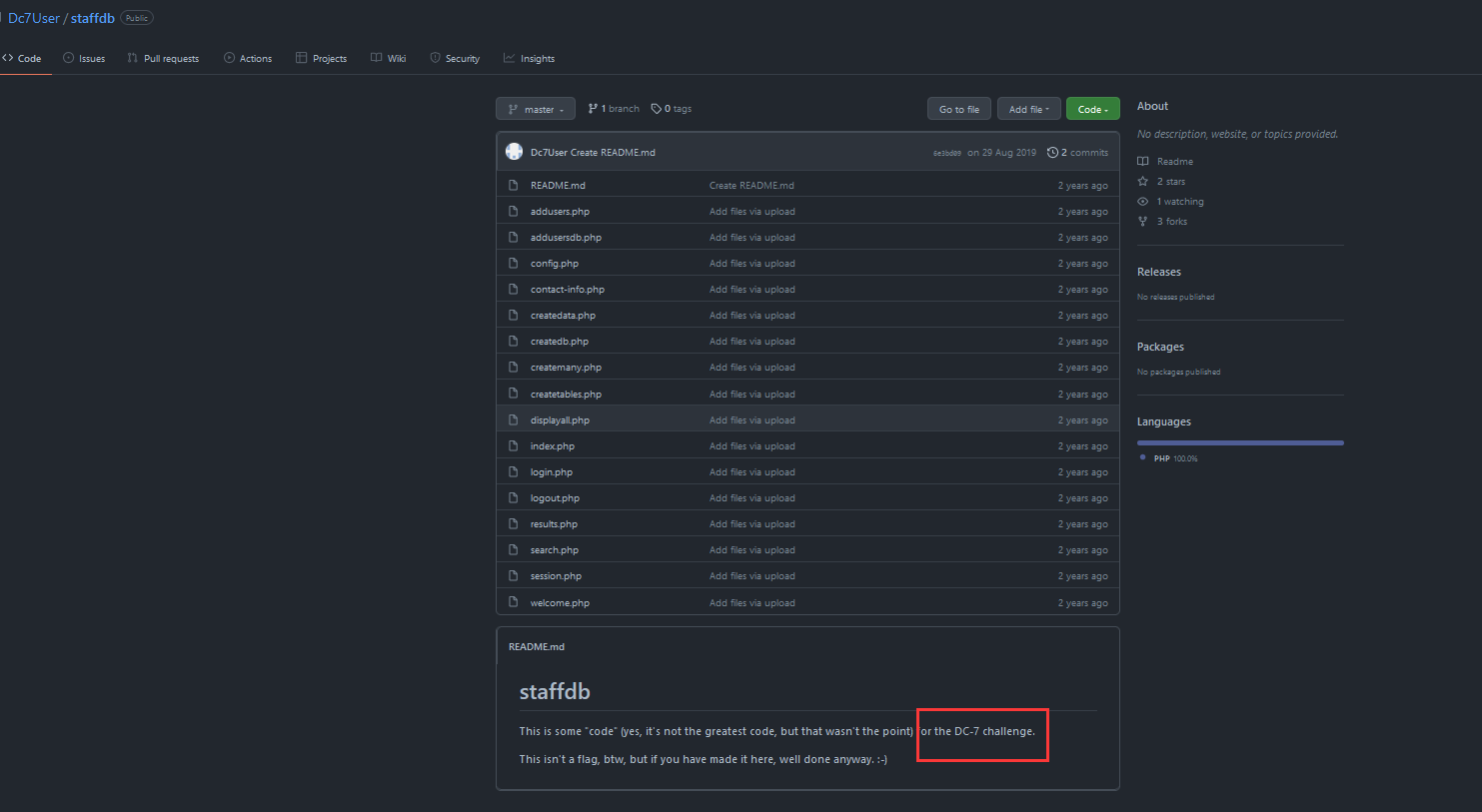The image size is (1482, 812).
Task: Click the file icon next to addusersdb.php
Action: pyautogui.click(x=513, y=238)
